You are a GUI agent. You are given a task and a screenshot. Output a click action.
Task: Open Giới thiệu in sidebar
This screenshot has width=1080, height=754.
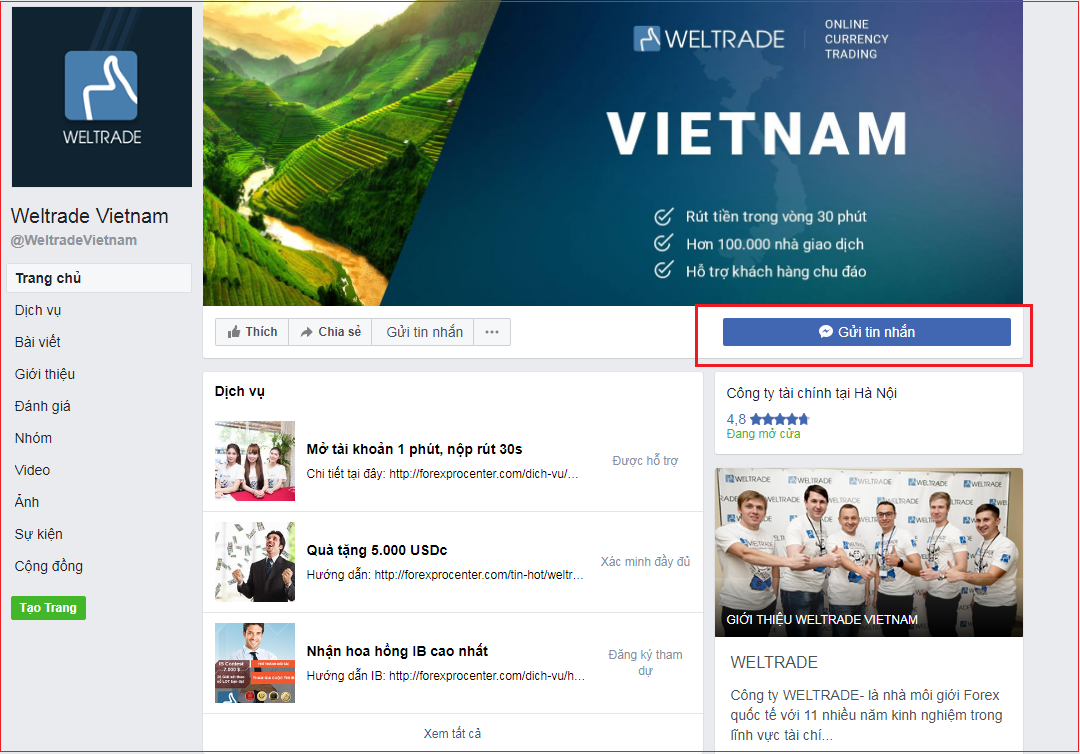pyautogui.click(x=45, y=374)
